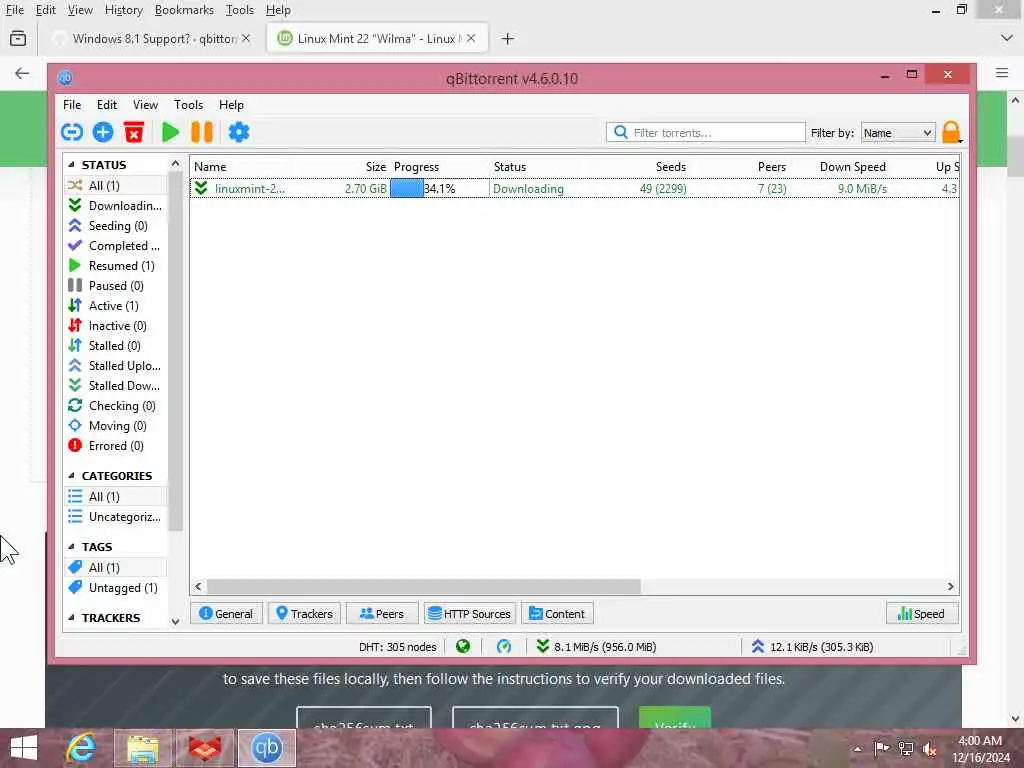Select the Uncategorized category filter

(116, 517)
